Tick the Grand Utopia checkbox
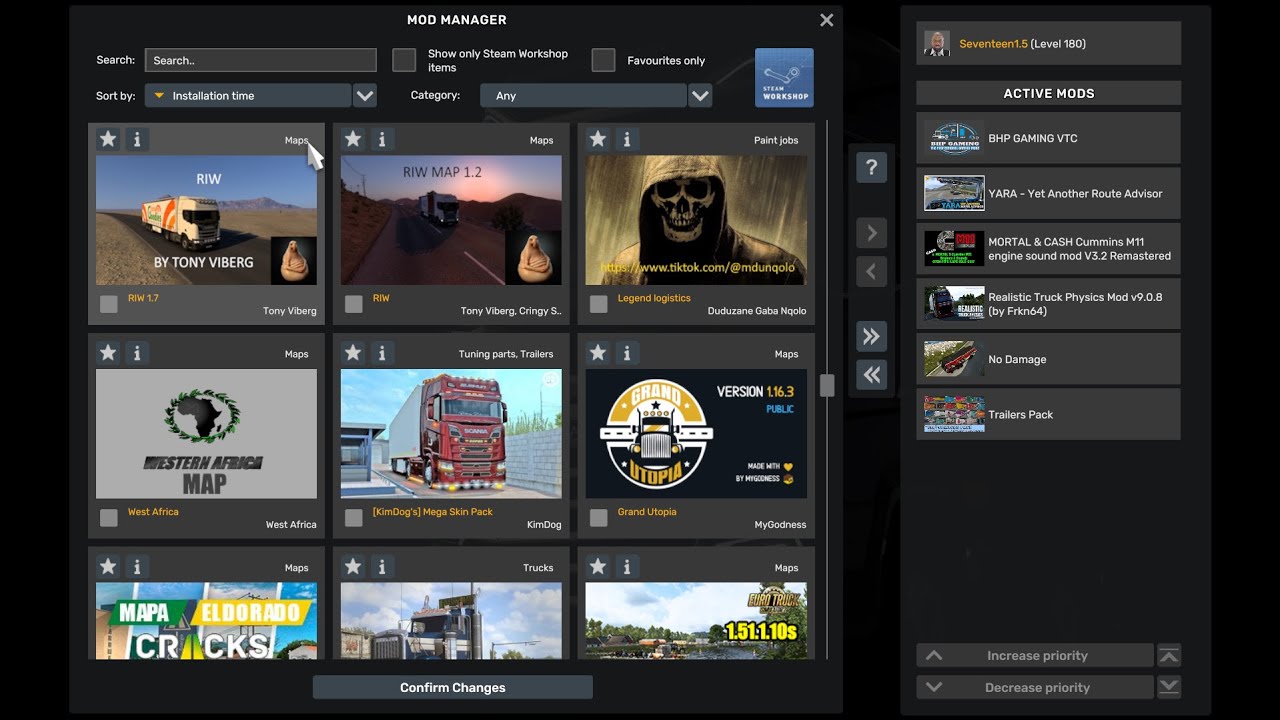The height and width of the screenshot is (720, 1280). pyautogui.click(x=598, y=518)
